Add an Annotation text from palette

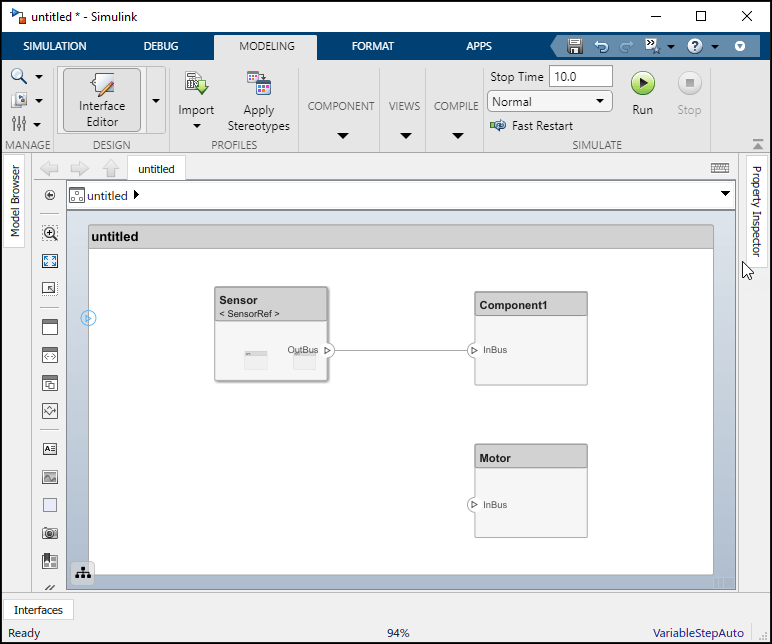pos(50,449)
